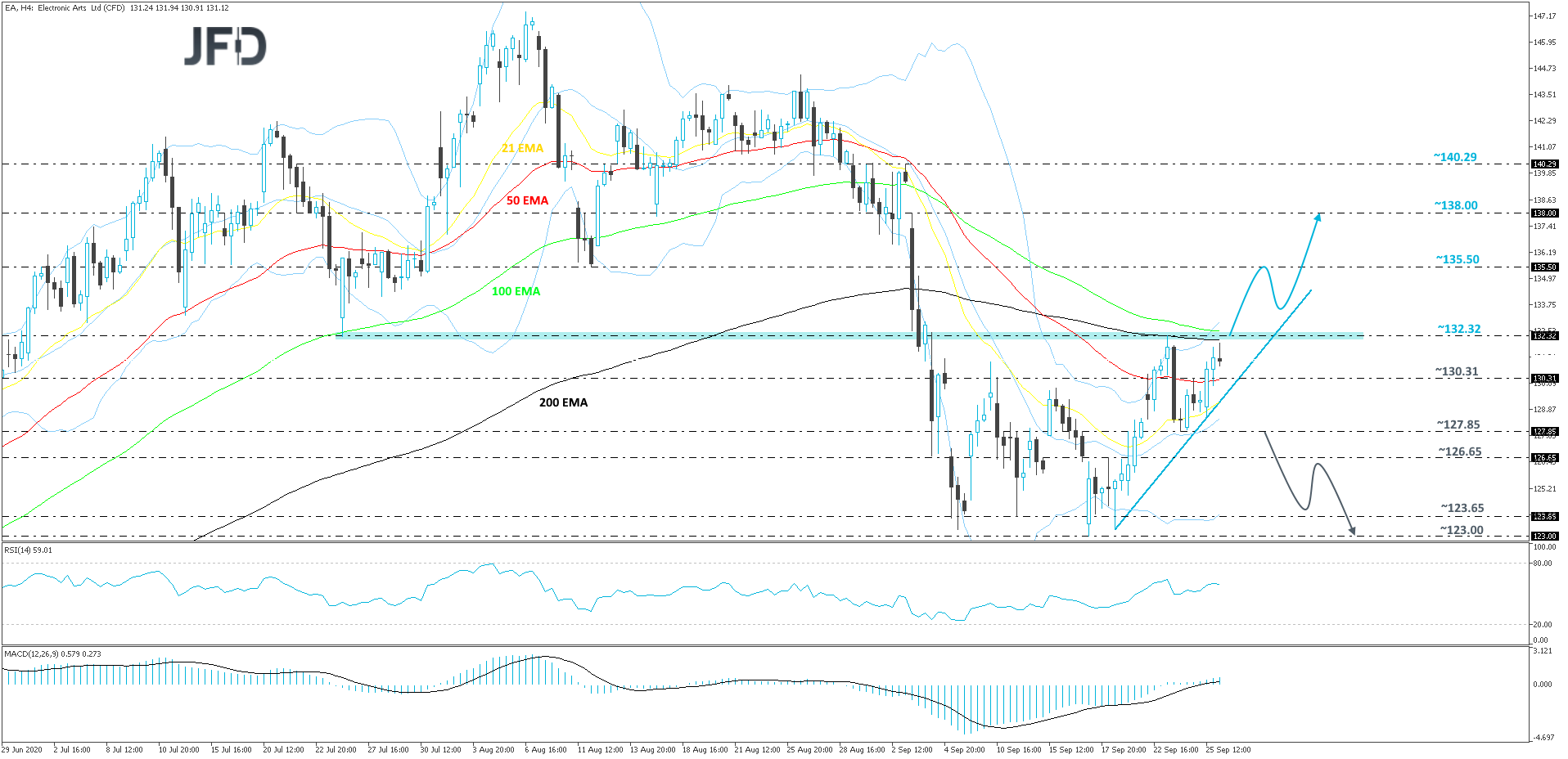Click the 126.65 price tag on the axis
Screen dimensions: 1568x759
click(x=1544, y=458)
